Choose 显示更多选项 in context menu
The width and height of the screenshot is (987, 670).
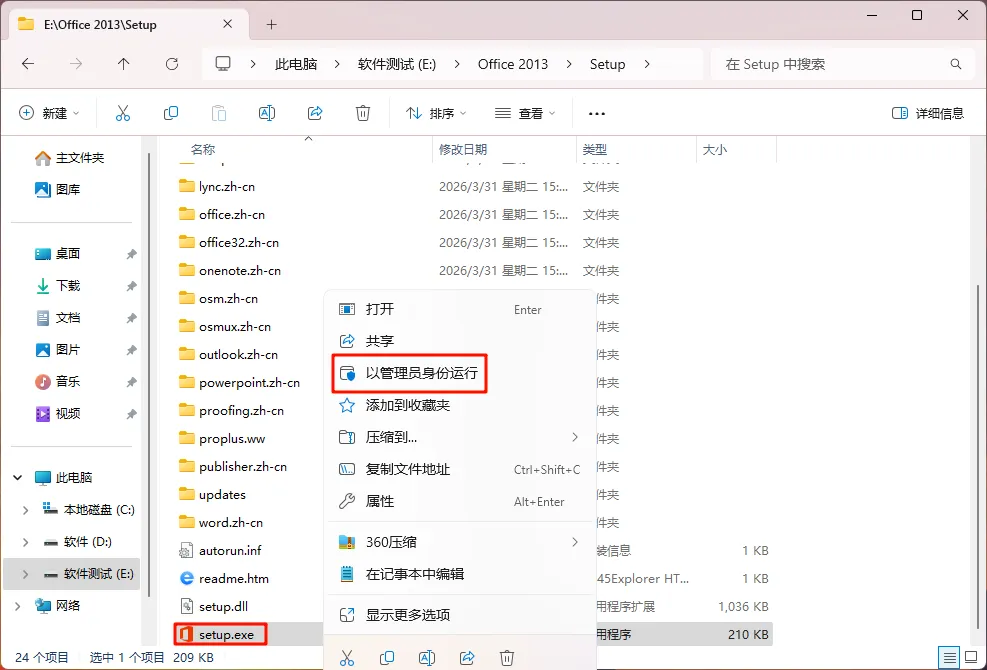[x=460, y=615]
